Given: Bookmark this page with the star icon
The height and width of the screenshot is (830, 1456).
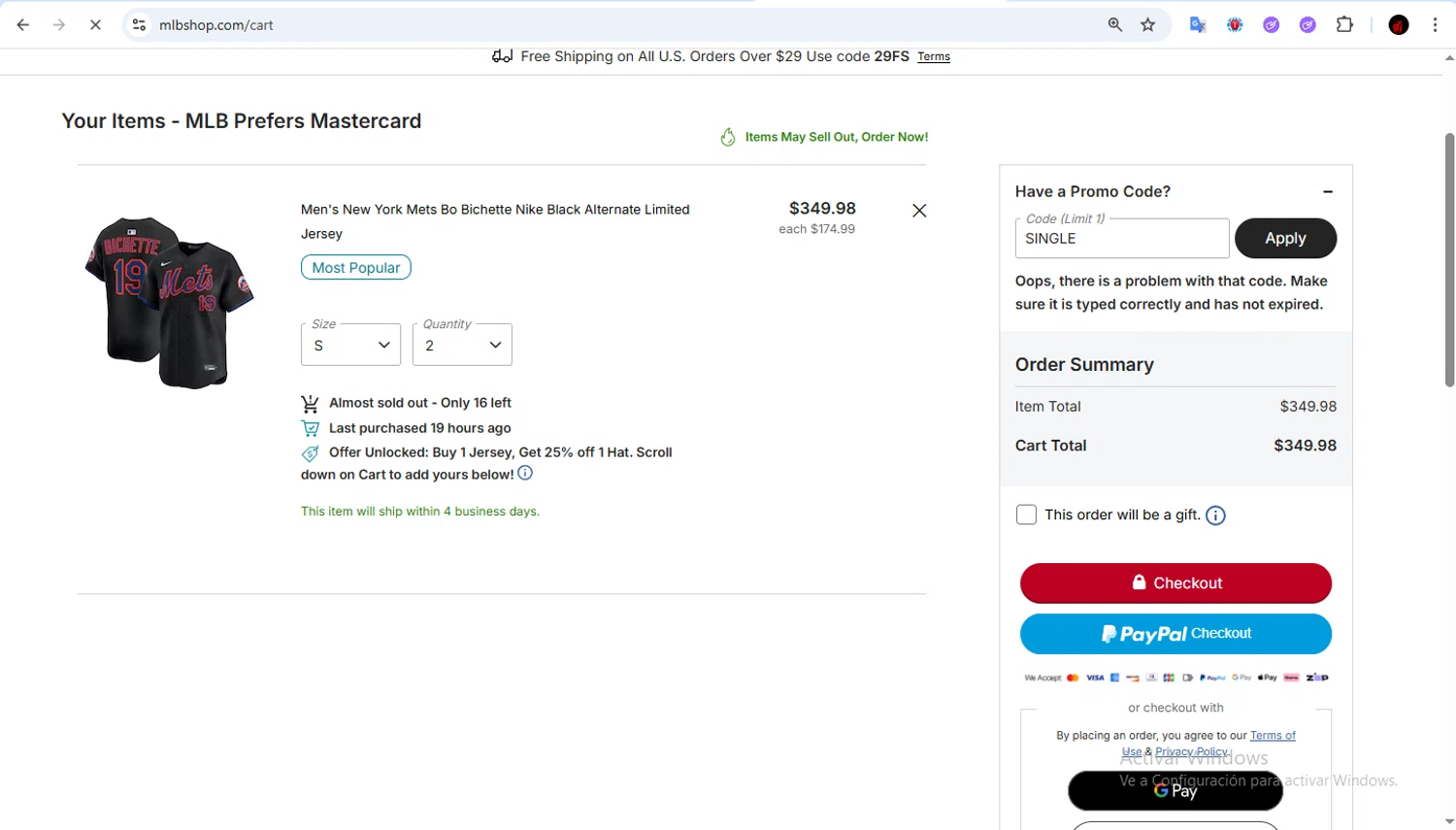Looking at the screenshot, I should [x=1148, y=25].
